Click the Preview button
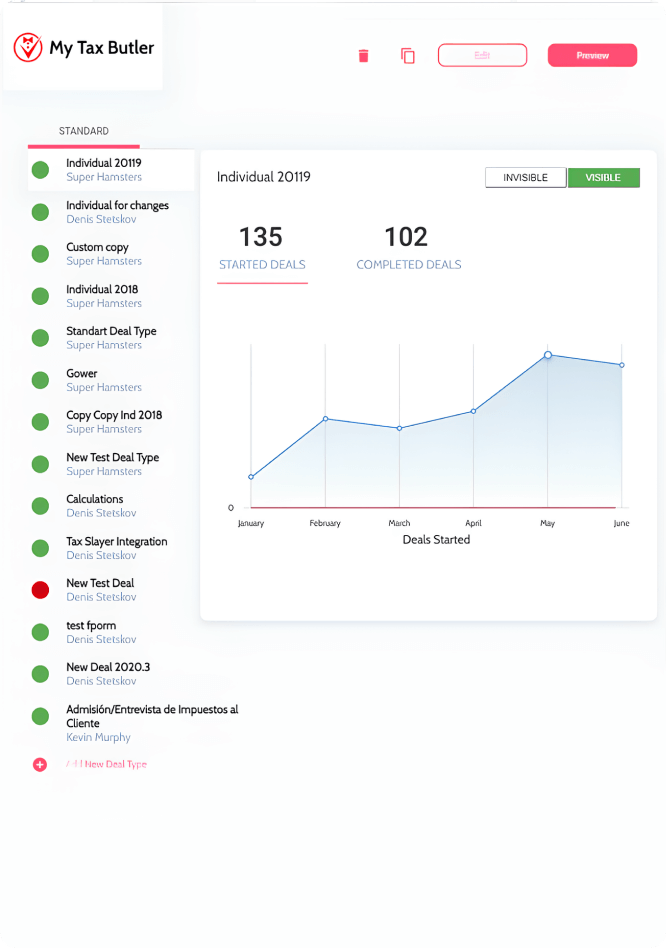Screen dimensions: 666x948 point(592,55)
